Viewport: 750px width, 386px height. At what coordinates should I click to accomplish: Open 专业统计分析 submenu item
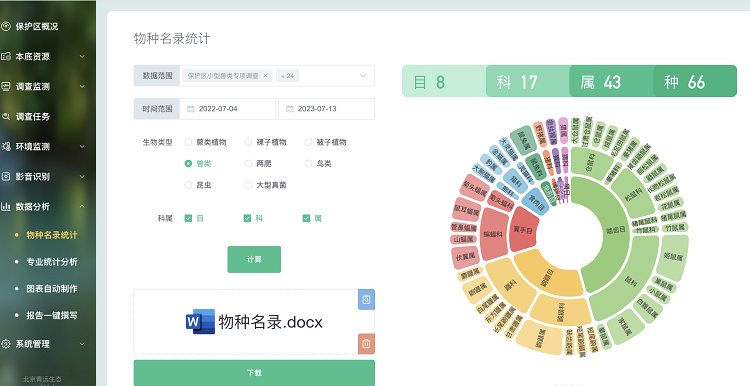pyautogui.click(x=52, y=262)
